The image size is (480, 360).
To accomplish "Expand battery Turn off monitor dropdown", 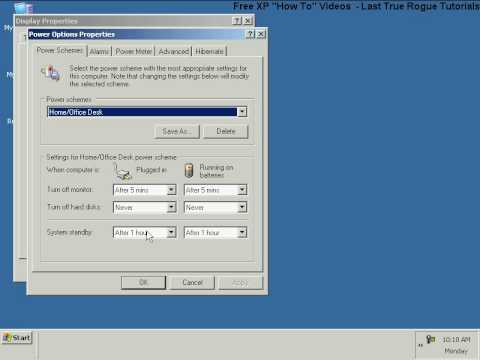I will coord(242,190).
